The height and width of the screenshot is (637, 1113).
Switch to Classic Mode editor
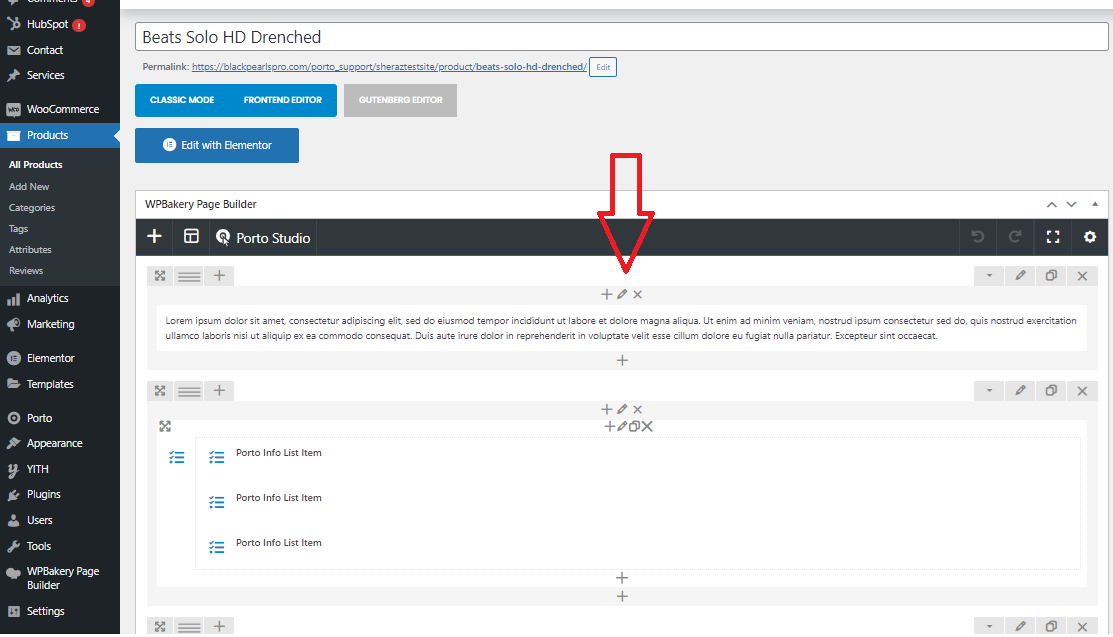click(x=182, y=100)
